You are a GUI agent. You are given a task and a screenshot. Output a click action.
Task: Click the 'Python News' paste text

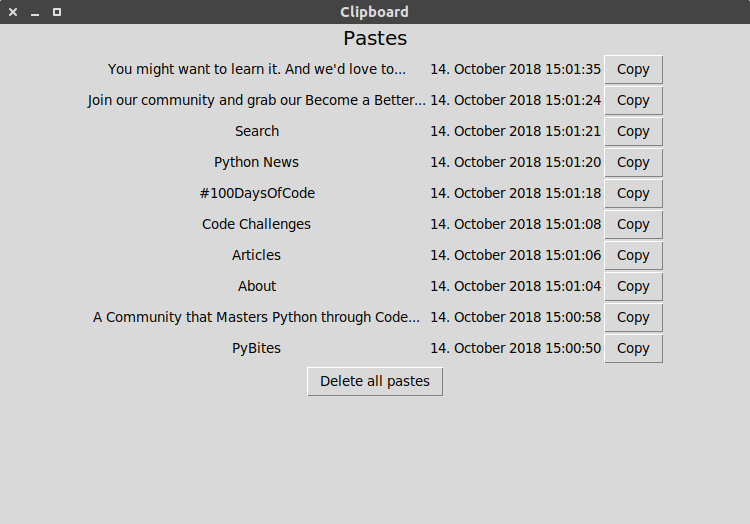[x=257, y=163]
